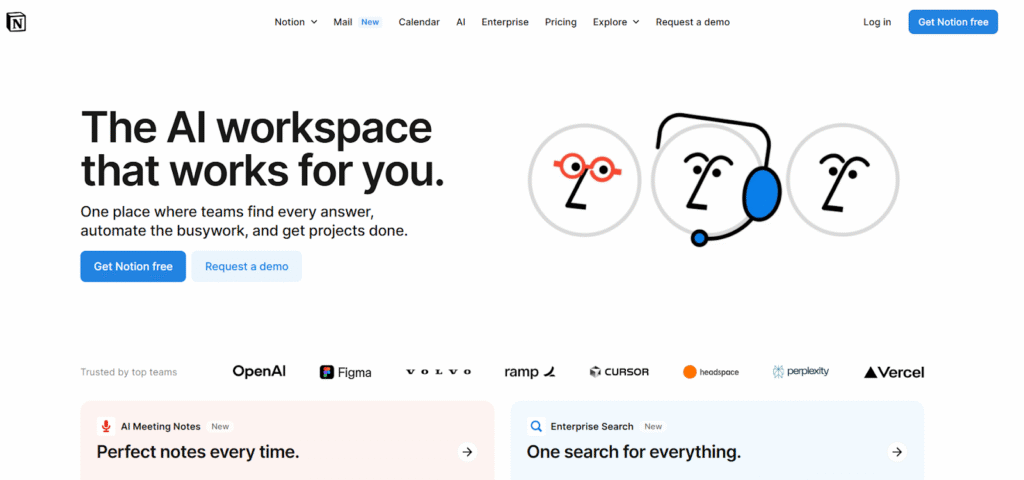The width and height of the screenshot is (1024, 480).
Task: Click the Cursor logo
Action: point(619,372)
